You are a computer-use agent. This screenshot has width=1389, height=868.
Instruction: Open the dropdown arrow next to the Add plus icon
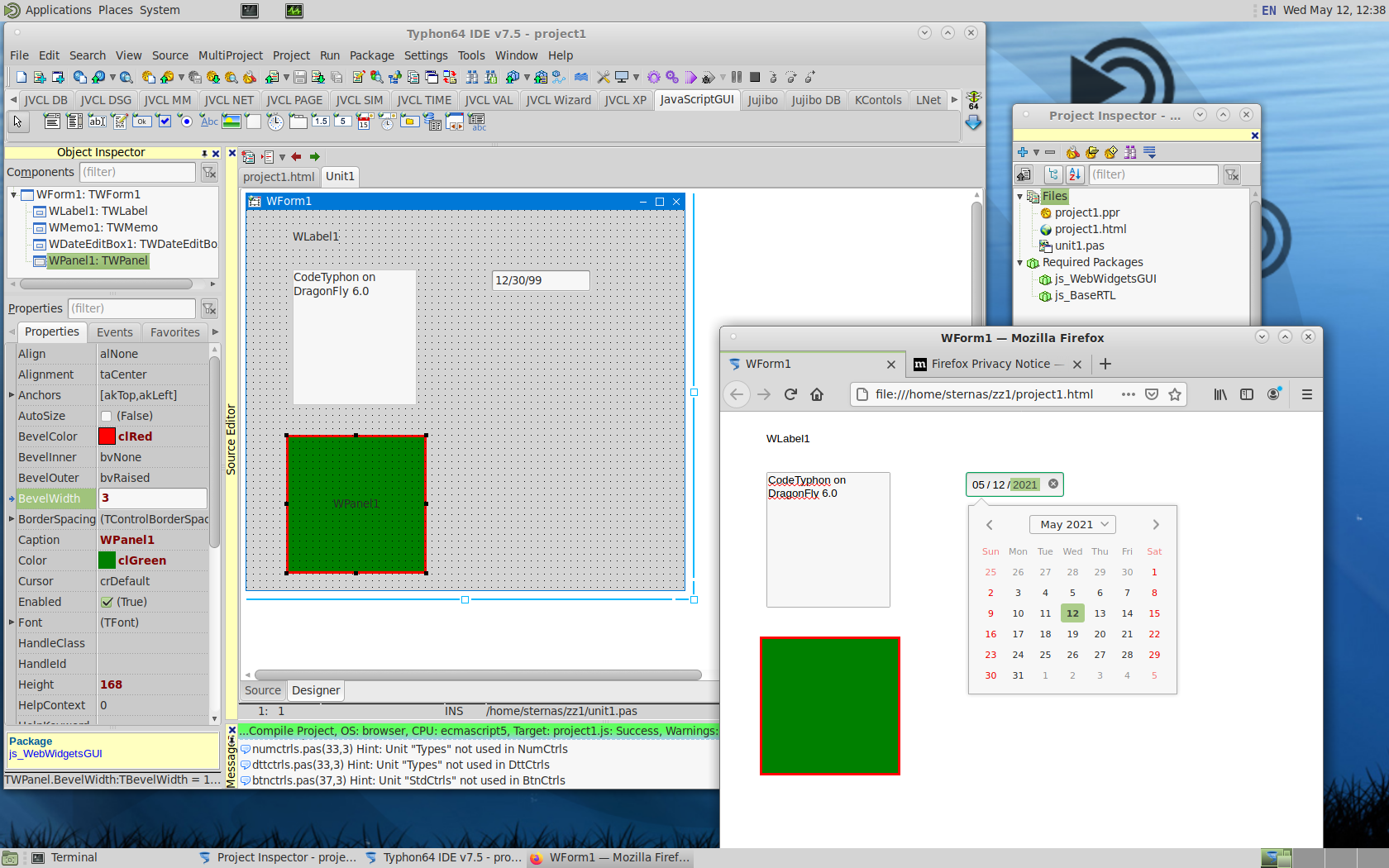tap(1036, 152)
